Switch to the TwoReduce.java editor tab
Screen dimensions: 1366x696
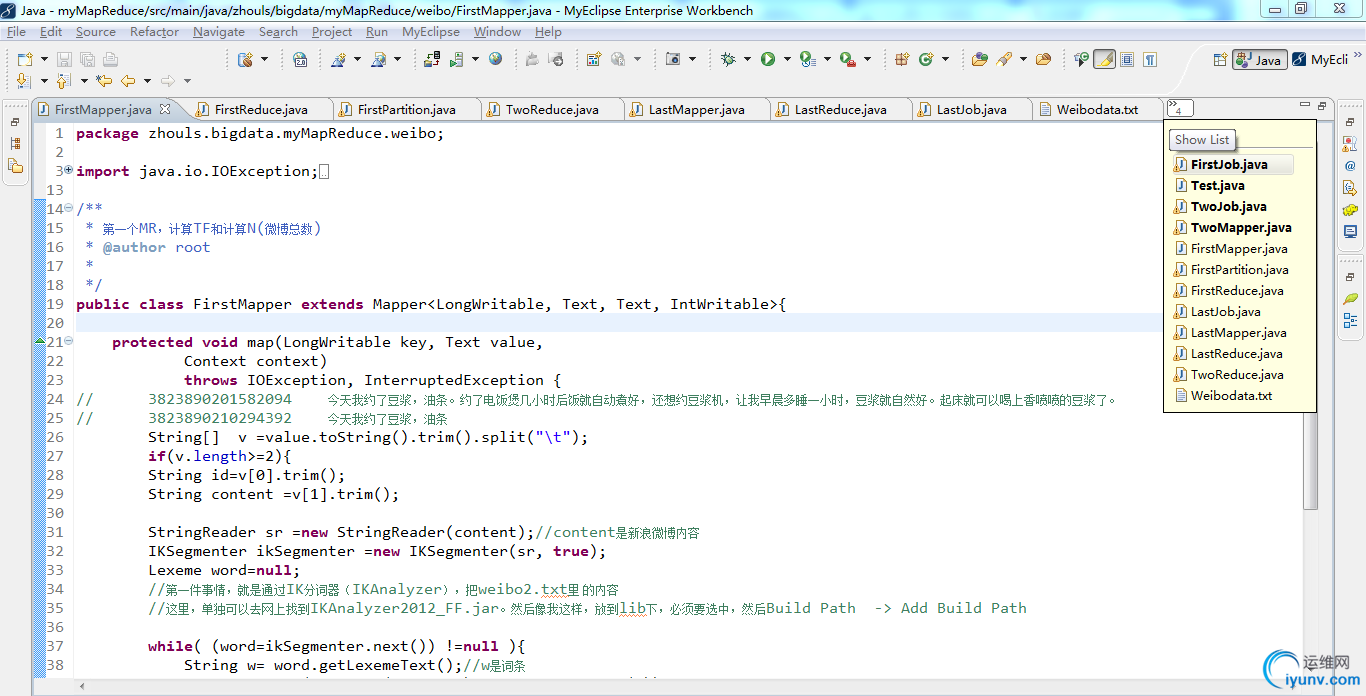click(x=552, y=110)
